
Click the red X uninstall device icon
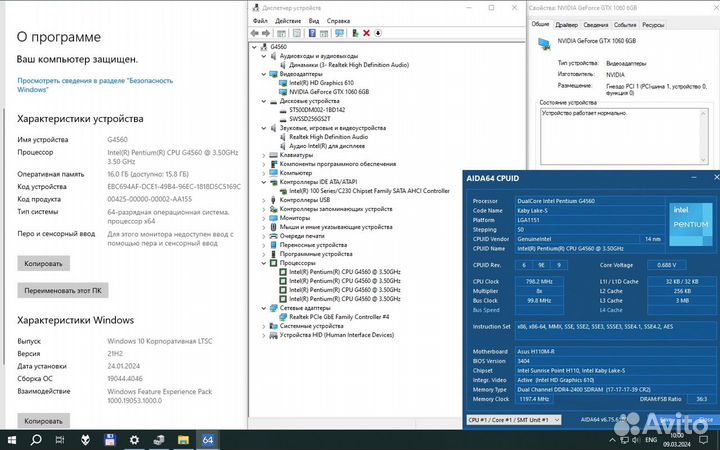click(366, 33)
